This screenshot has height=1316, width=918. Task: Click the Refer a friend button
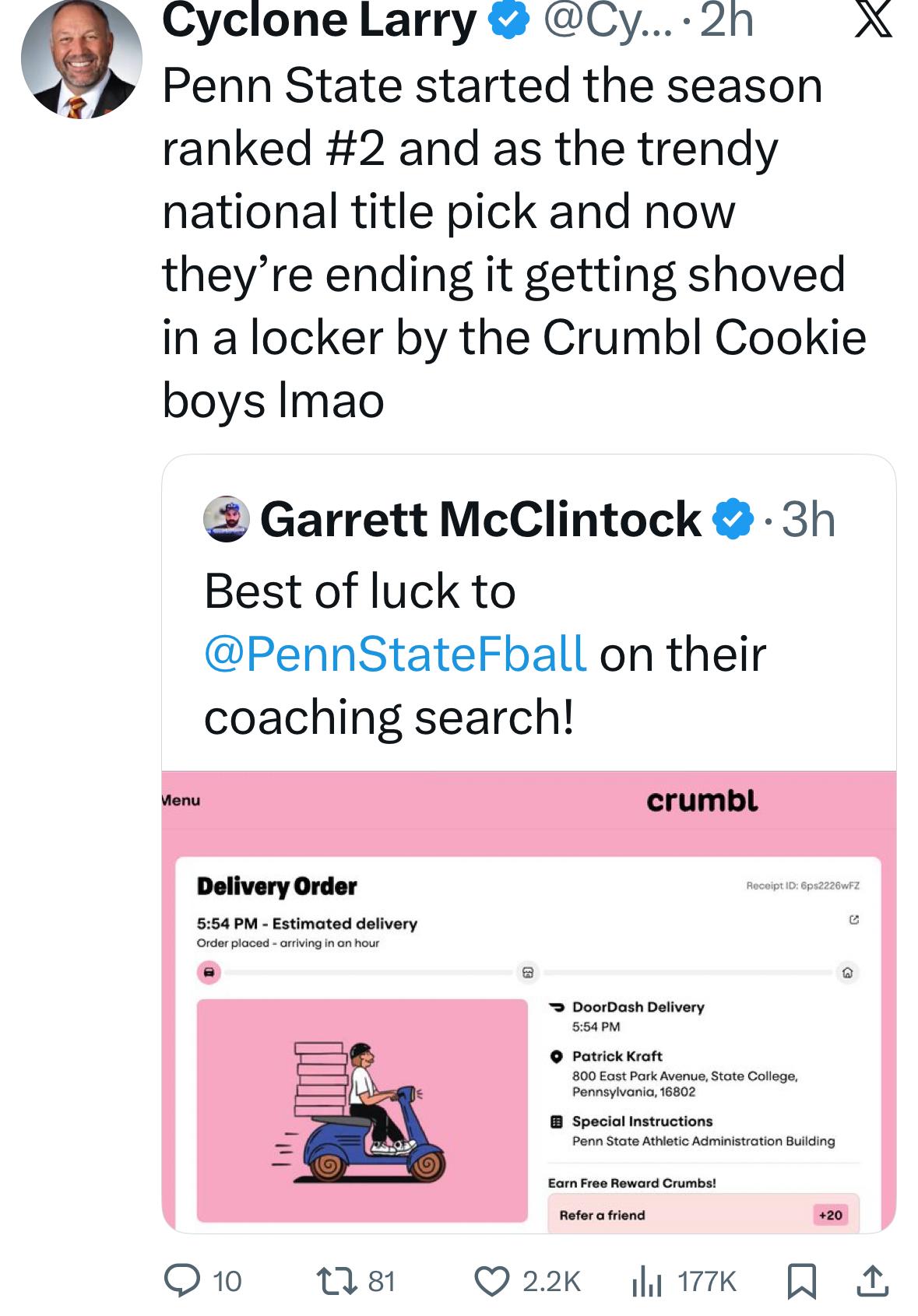click(x=703, y=1215)
